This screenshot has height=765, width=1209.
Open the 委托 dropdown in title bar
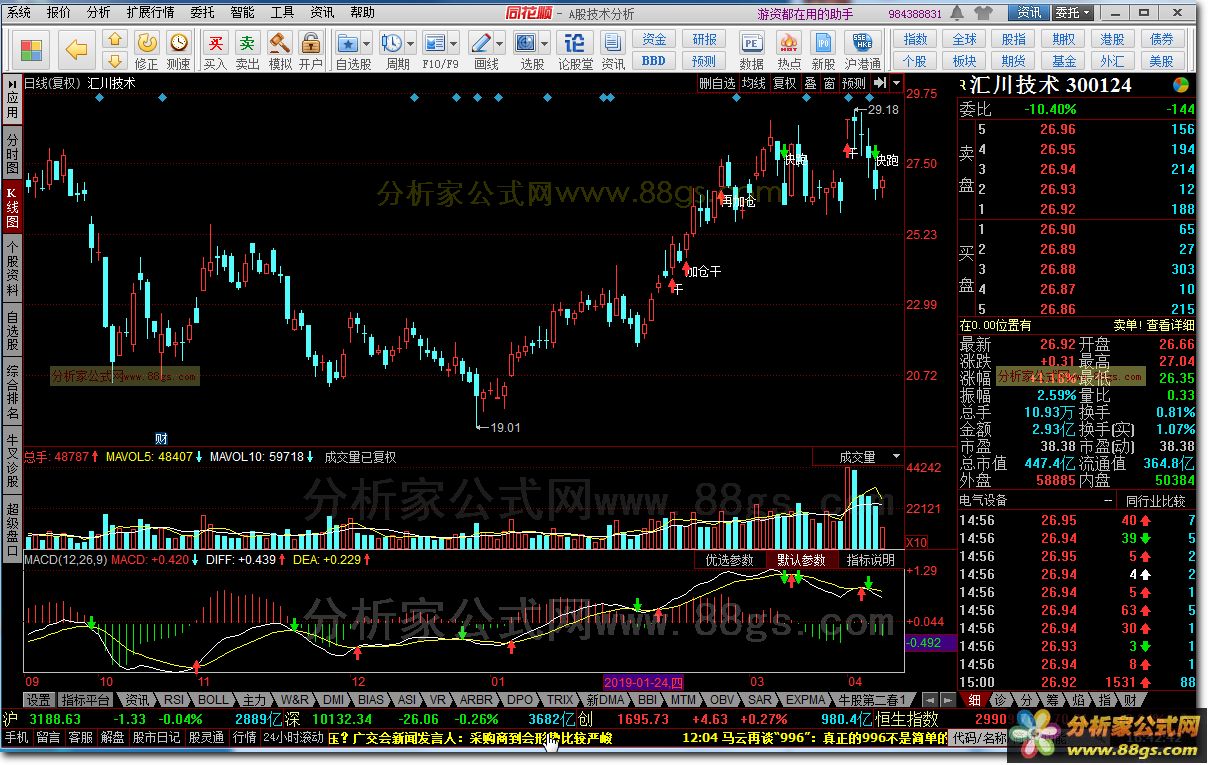point(1072,13)
